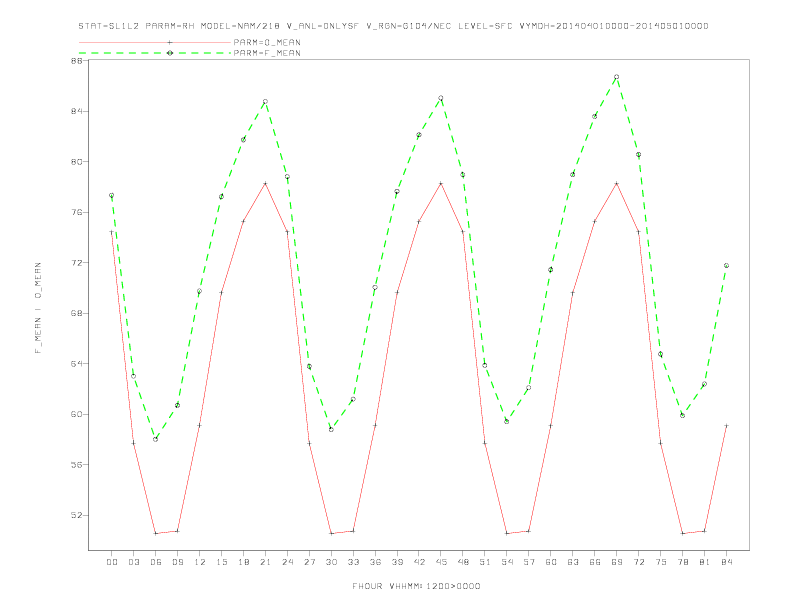Click x-axis forecast hour label 51
The image size is (792, 612).
pyautogui.click(x=485, y=562)
